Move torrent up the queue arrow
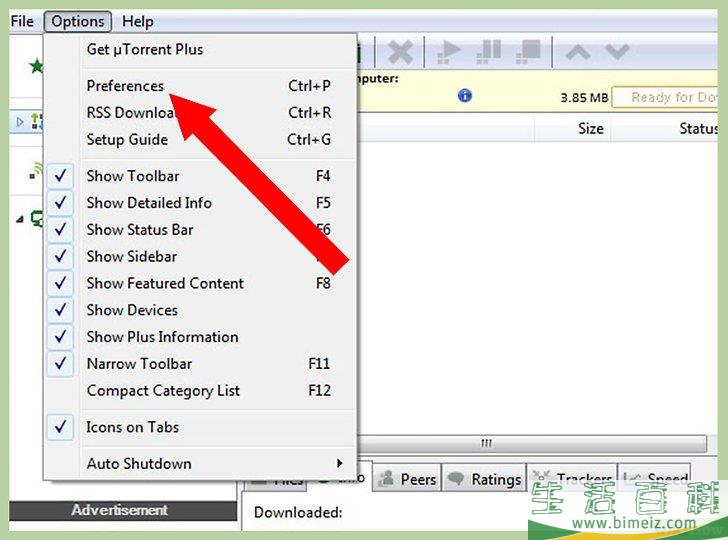The width and height of the screenshot is (728, 540). point(578,52)
